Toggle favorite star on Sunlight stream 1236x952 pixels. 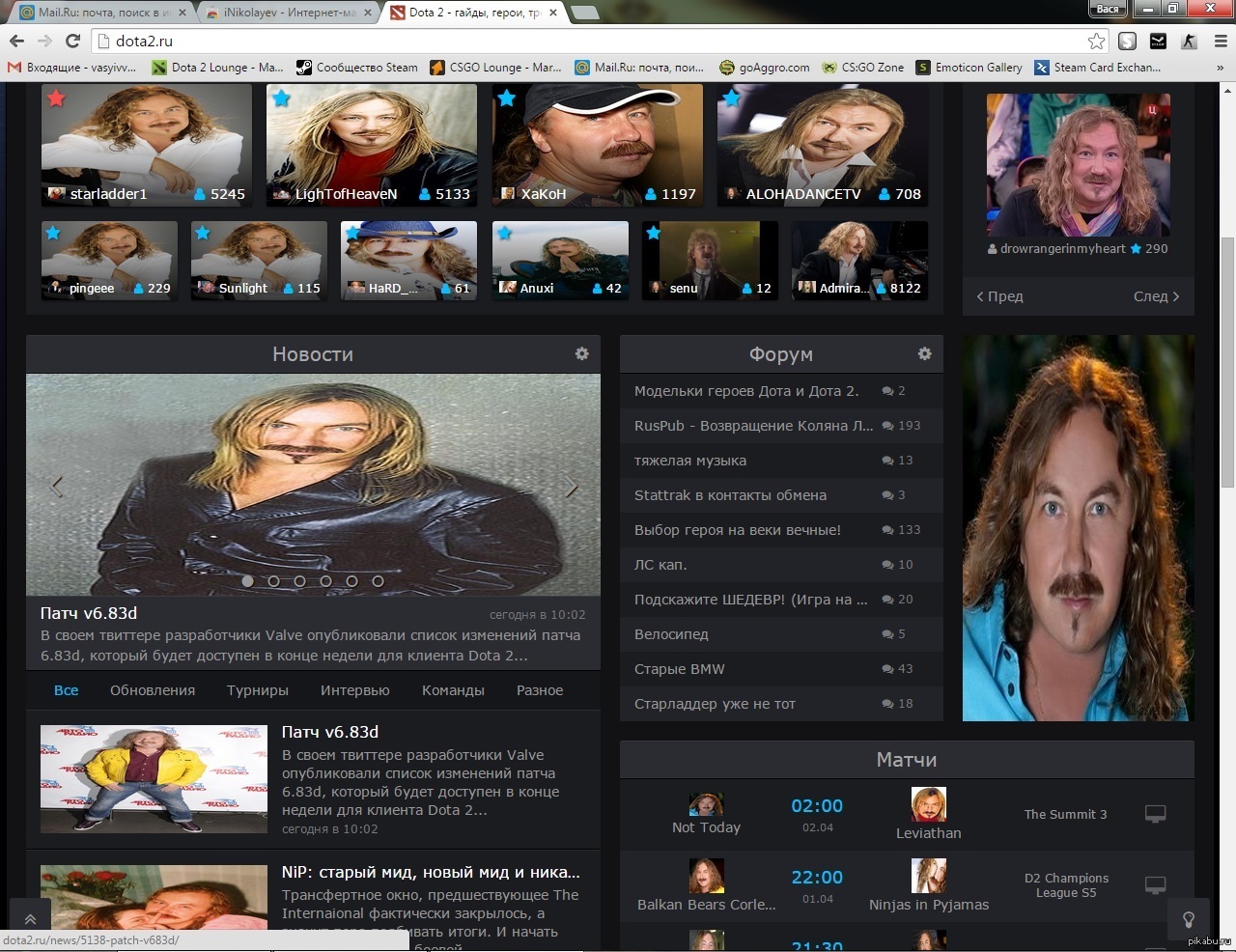tap(202, 233)
